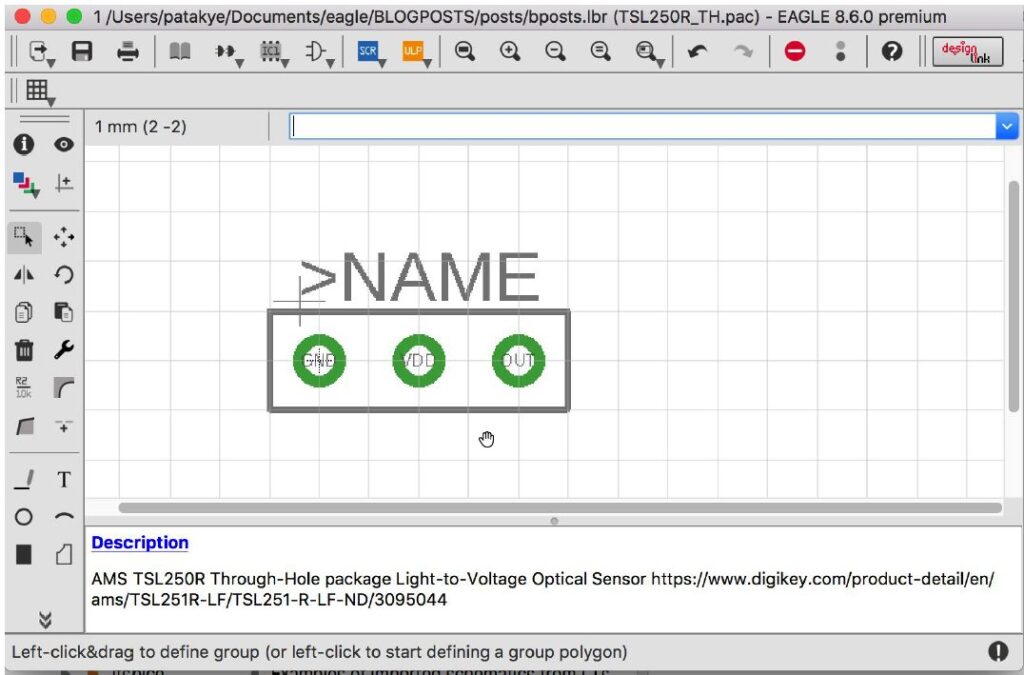This screenshot has width=1024, height=675.
Task: Click the red Stop command icon
Action: tap(795, 51)
